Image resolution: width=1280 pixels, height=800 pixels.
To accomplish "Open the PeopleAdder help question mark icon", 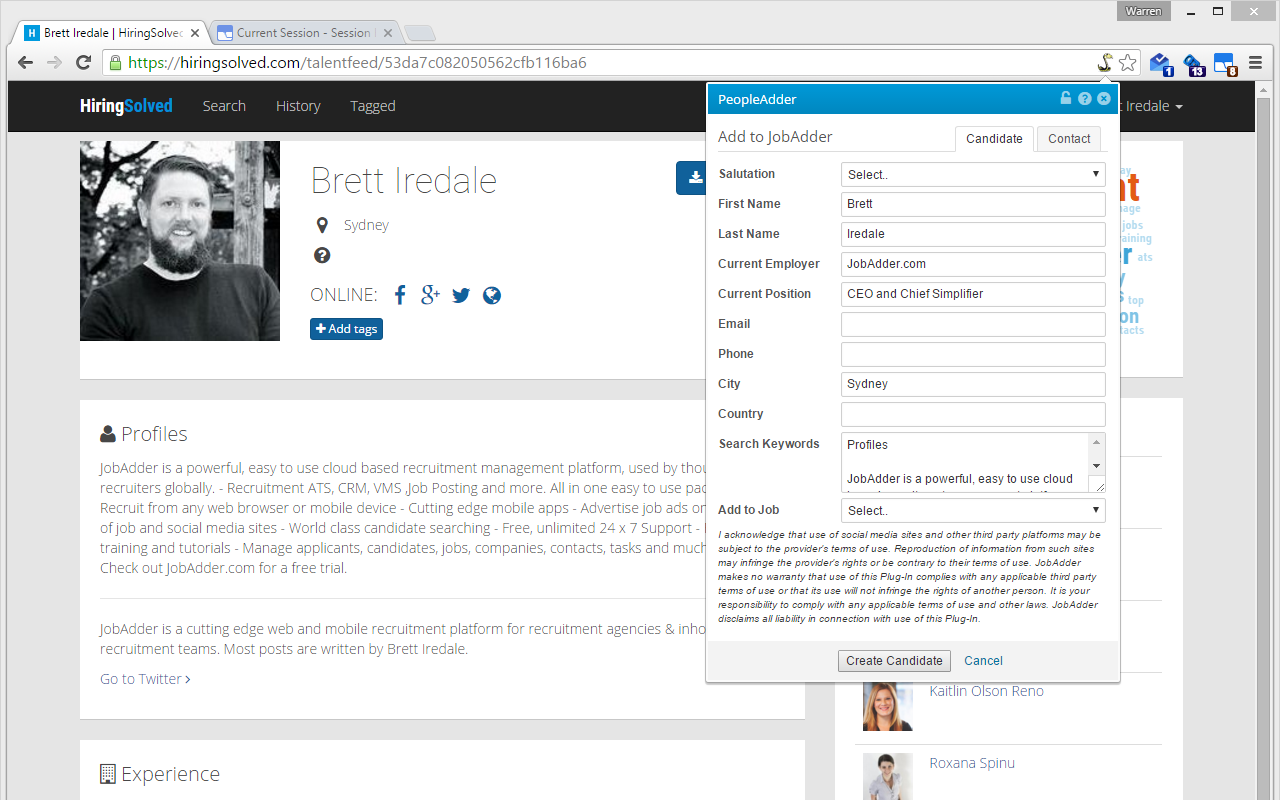I will coord(1084,98).
